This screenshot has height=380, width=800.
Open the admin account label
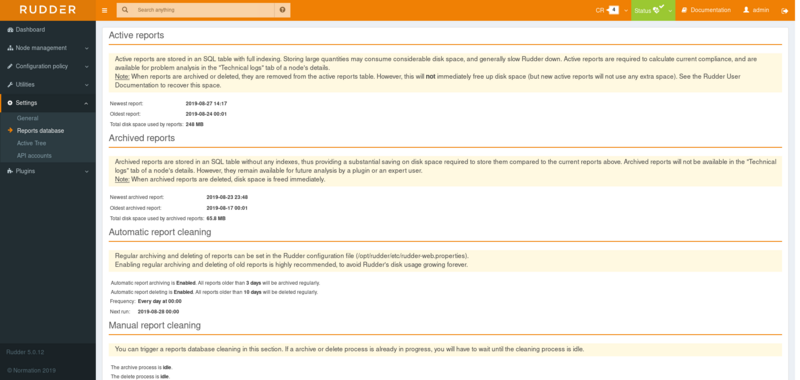[761, 10]
